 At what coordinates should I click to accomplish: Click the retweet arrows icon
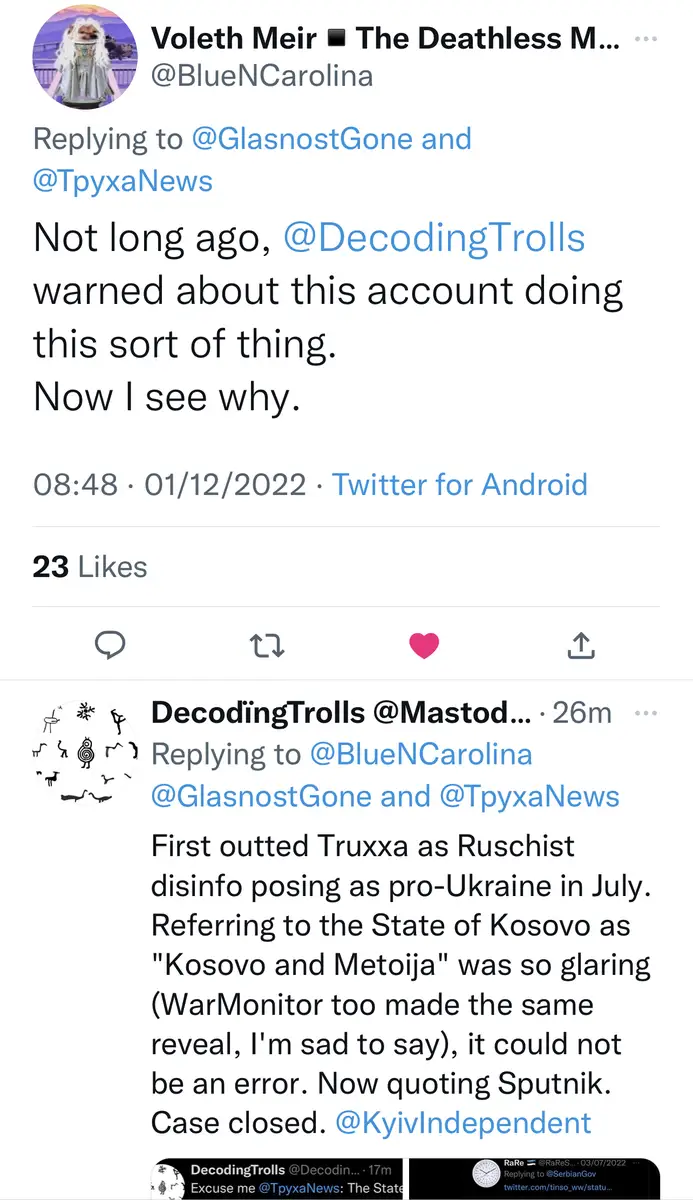click(x=267, y=646)
